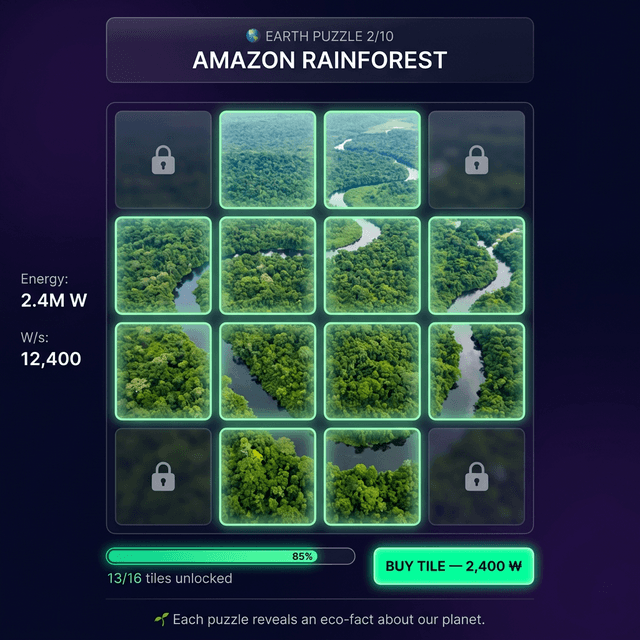Click the 13/16 tiles unlocked label
Image resolution: width=640 pixels, height=640 pixels.
click(x=170, y=578)
